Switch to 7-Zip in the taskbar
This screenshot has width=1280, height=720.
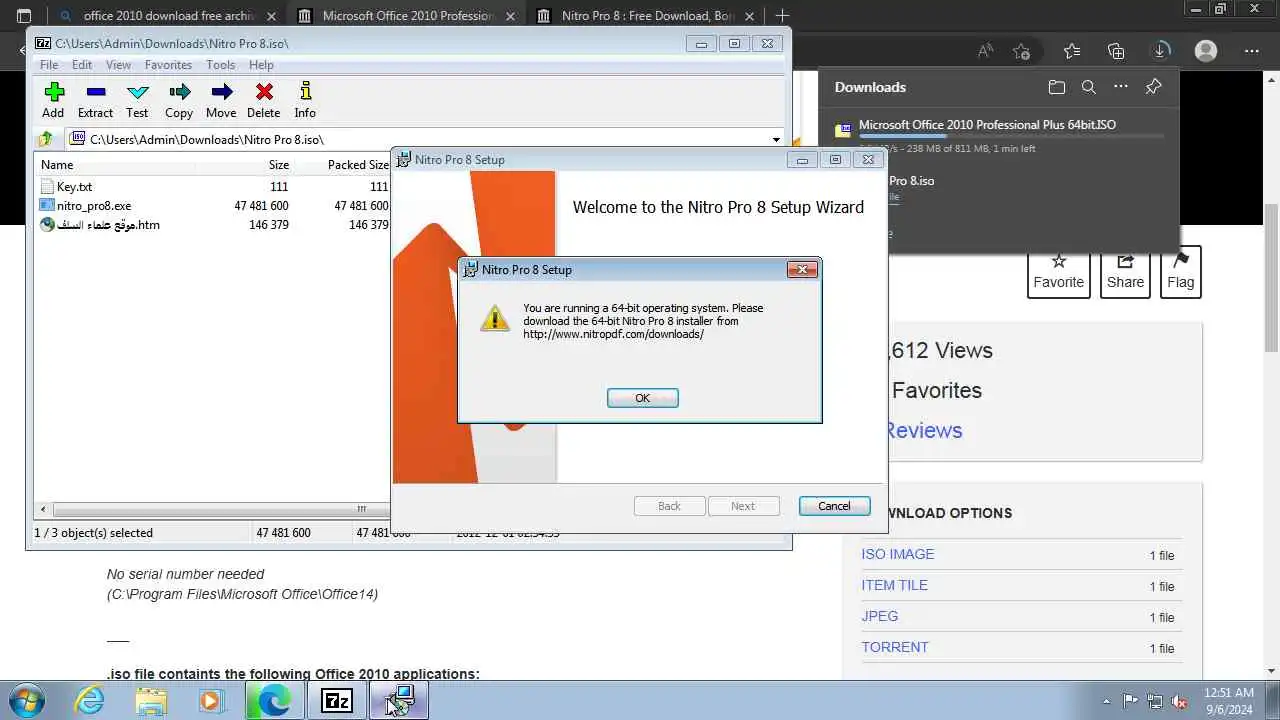click(x=336, y=701)
